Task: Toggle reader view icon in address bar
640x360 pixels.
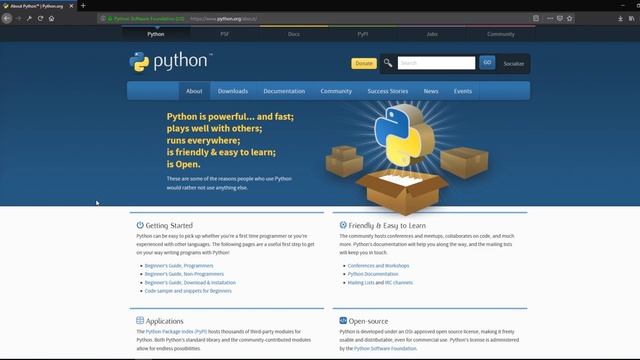Action: pos(536,18)
